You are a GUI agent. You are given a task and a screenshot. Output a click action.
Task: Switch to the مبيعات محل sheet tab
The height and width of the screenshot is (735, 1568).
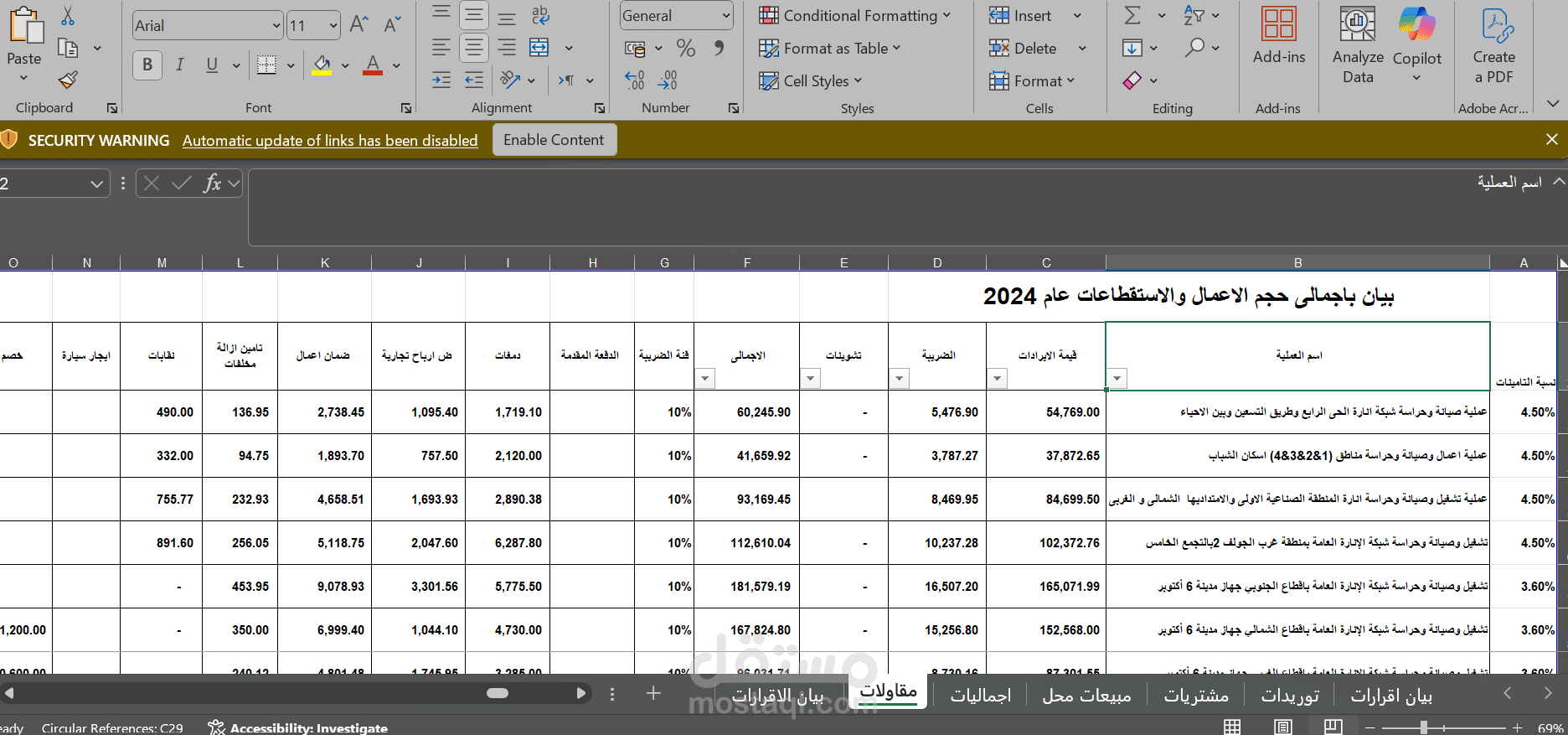[1086, 696]
